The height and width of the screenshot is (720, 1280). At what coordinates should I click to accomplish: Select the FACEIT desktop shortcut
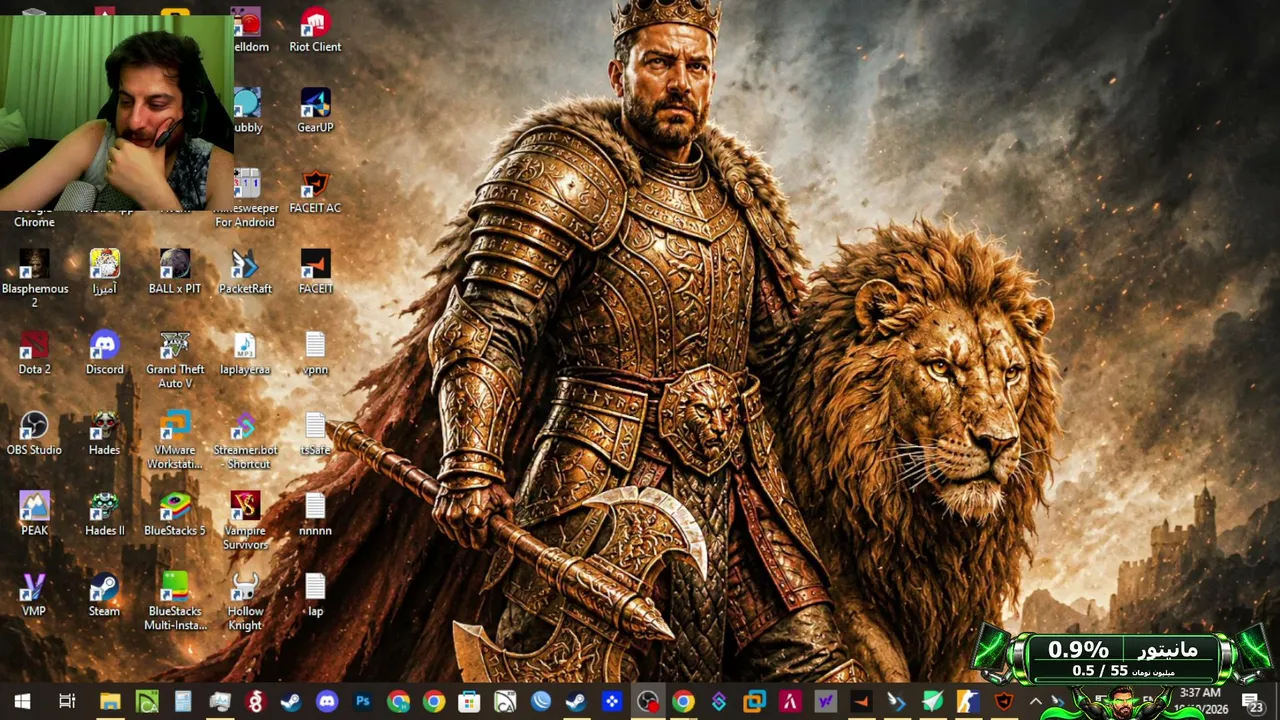315,273
